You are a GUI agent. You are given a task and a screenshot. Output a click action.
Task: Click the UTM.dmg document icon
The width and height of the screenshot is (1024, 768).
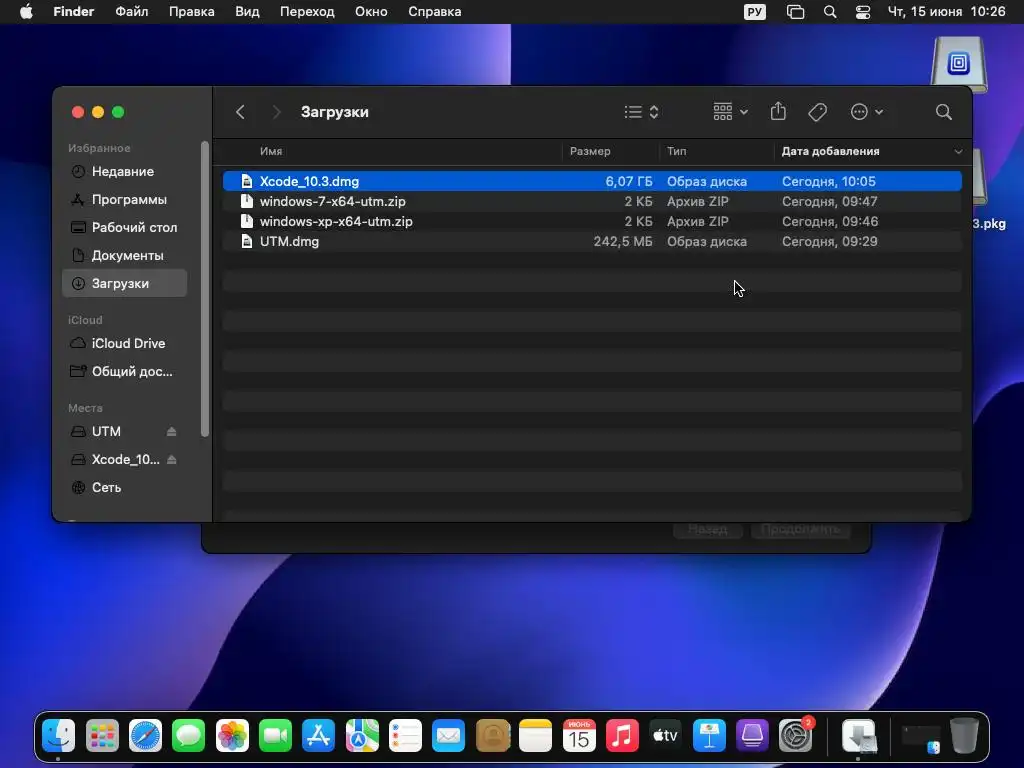point(246,242)
